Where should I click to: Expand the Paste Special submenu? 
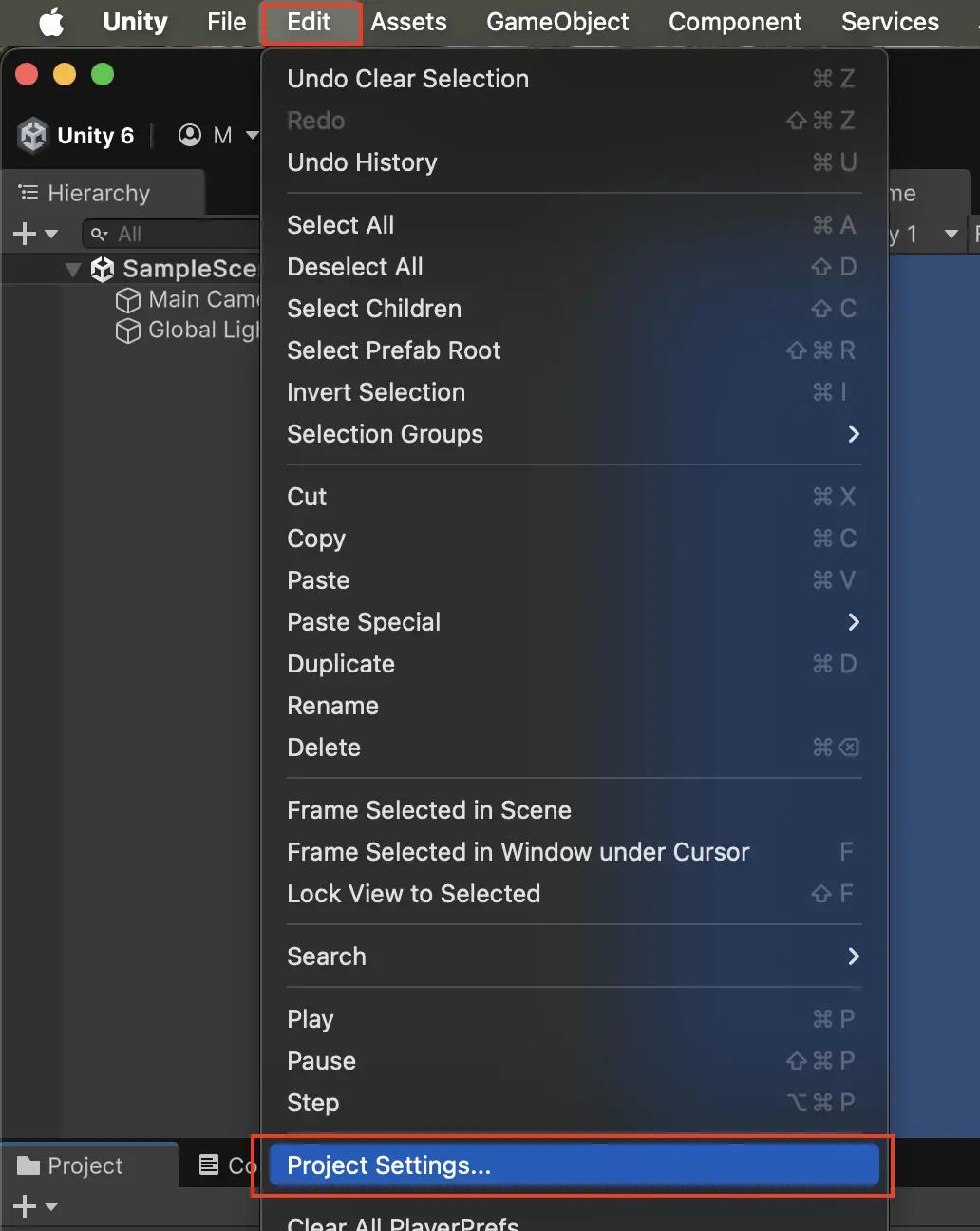click(574, 622)
